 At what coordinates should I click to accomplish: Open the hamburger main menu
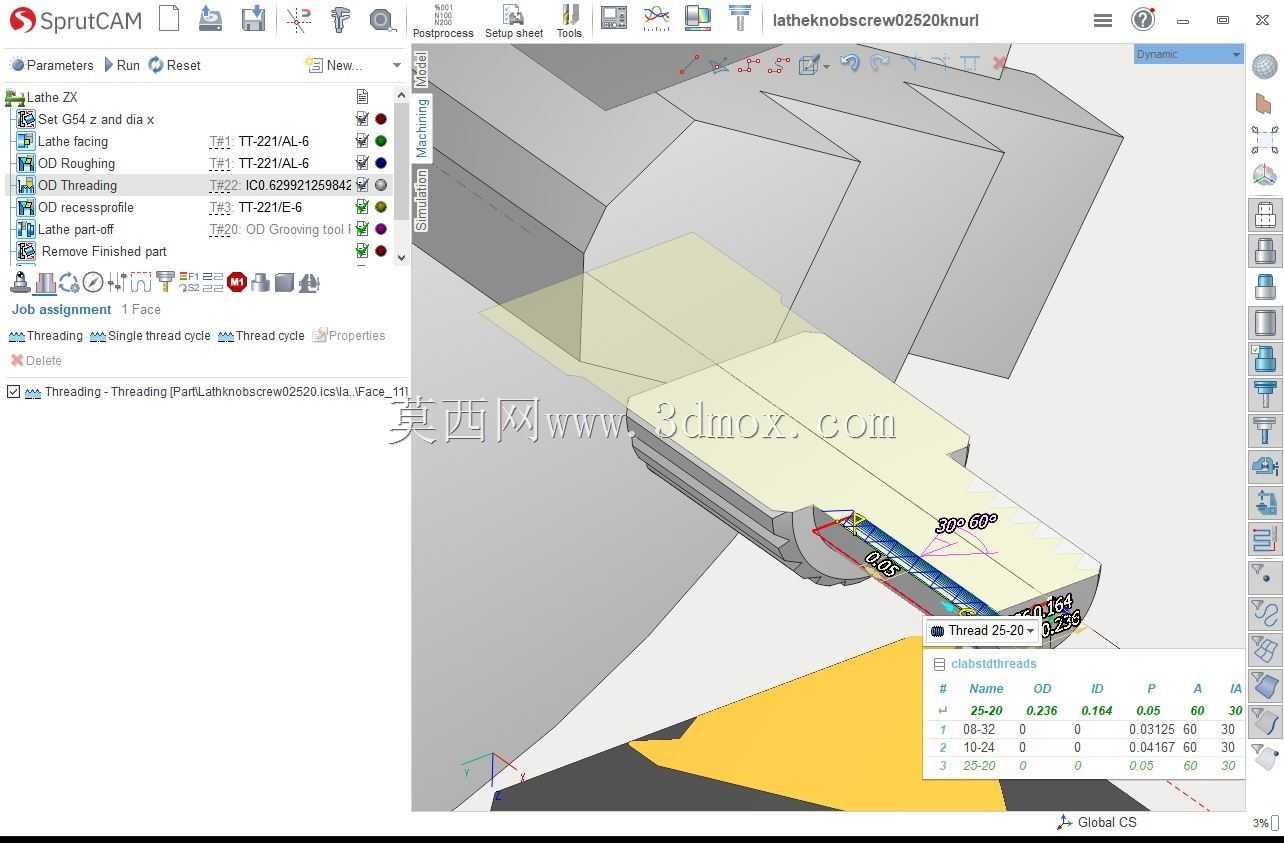point(1103,20)
